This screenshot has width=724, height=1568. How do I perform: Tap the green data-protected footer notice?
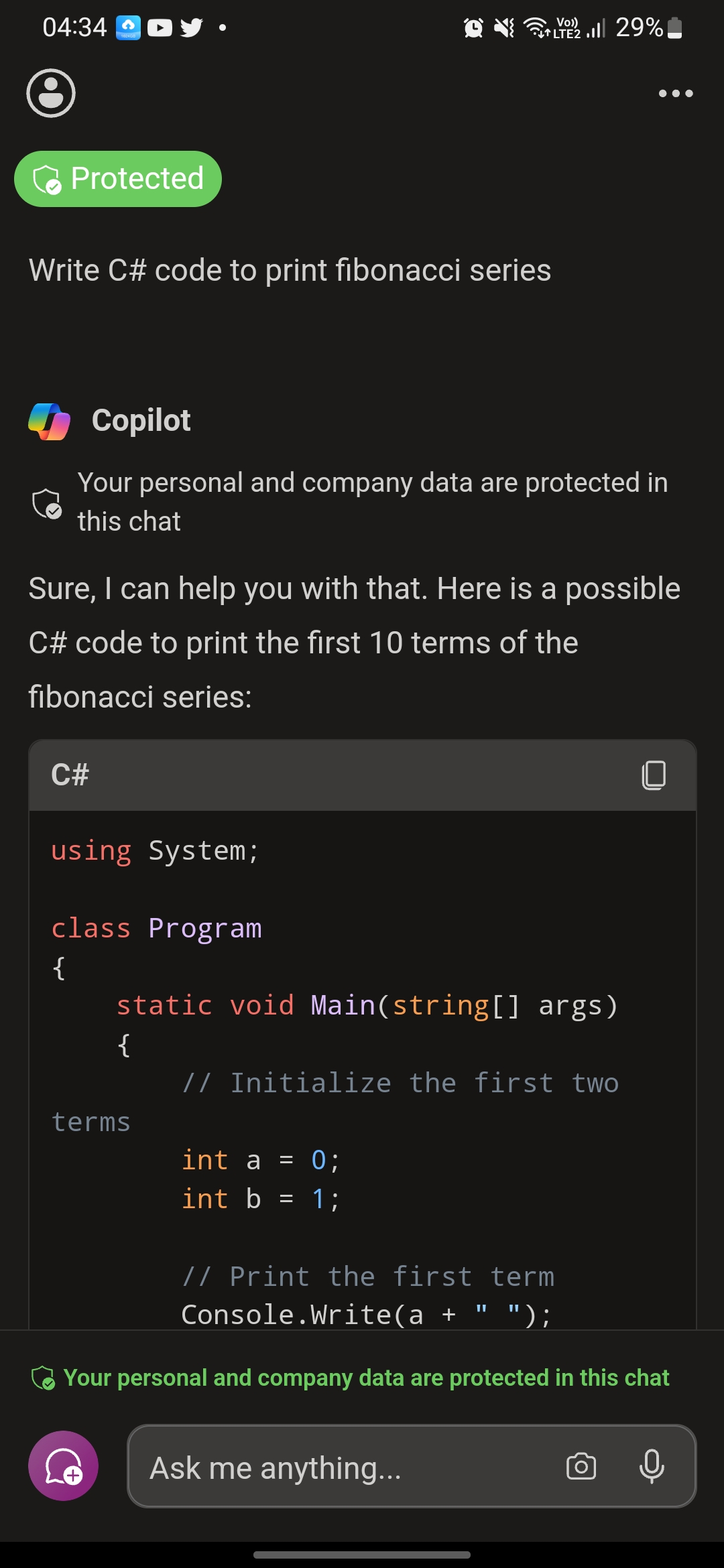[351, 1378]
